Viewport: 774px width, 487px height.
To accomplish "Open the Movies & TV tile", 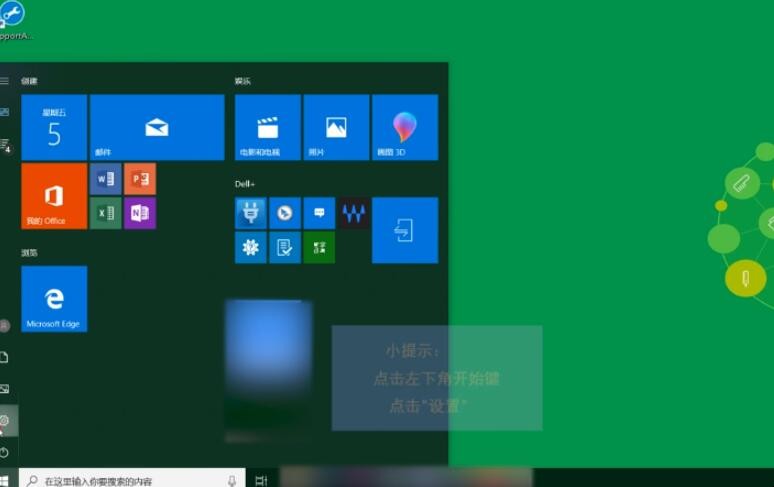I will click(267, 128).
